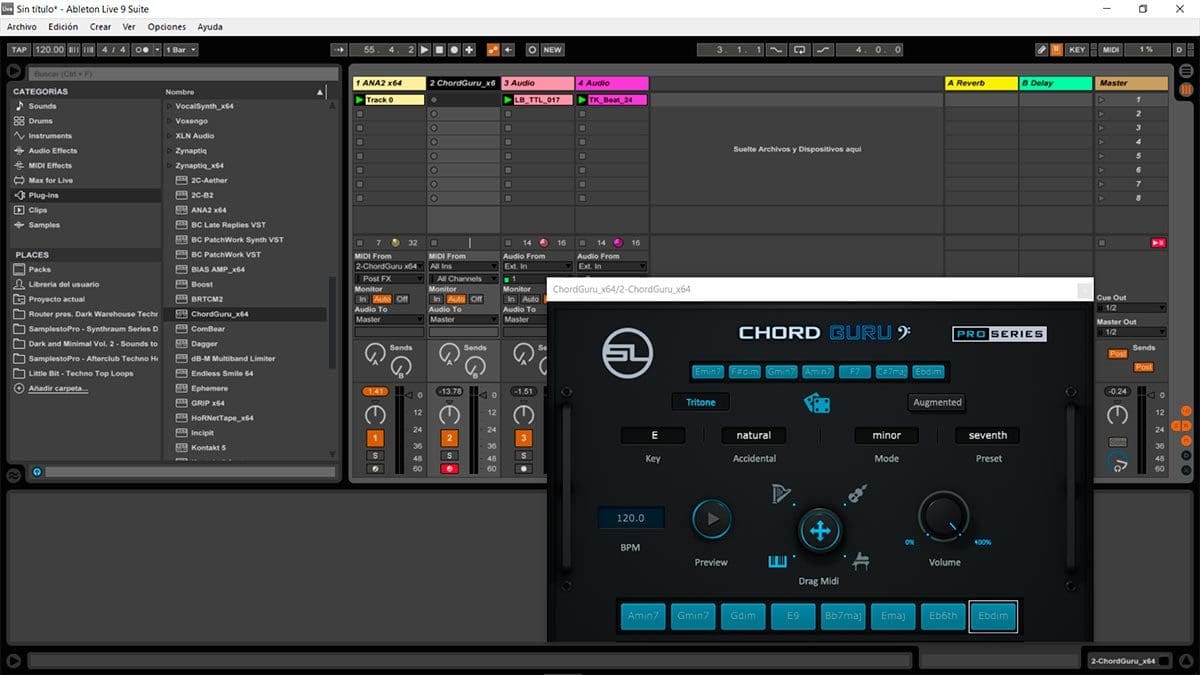Click the NEW button in transport
The image size is (1200, 675).
(x=552, y=49)
